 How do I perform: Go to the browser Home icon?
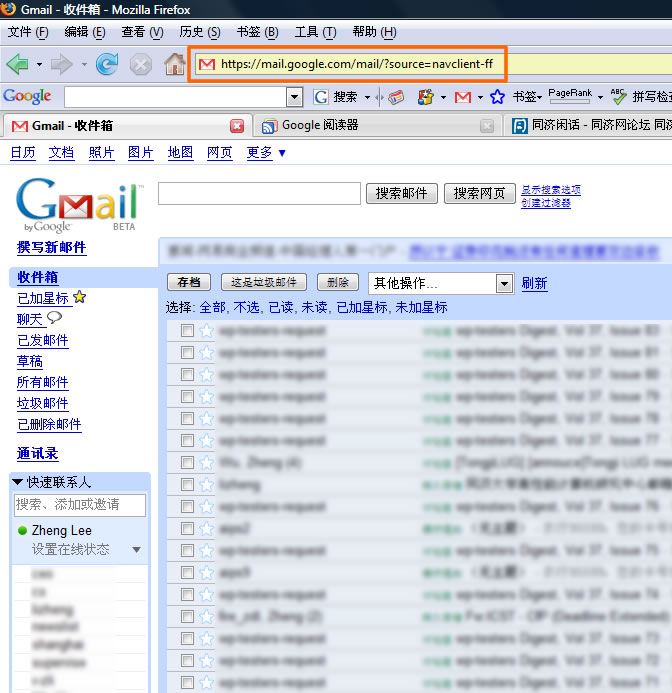(x=174, y=65)
